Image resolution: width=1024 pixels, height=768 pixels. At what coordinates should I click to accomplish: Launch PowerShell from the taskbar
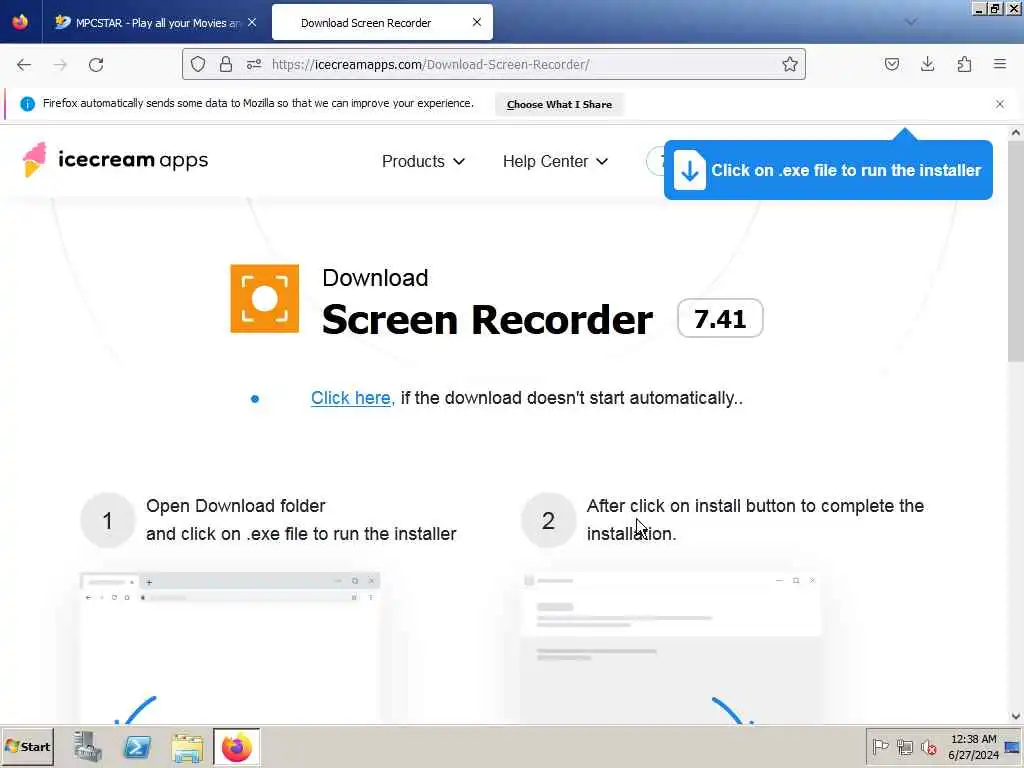tap(137, 747)
